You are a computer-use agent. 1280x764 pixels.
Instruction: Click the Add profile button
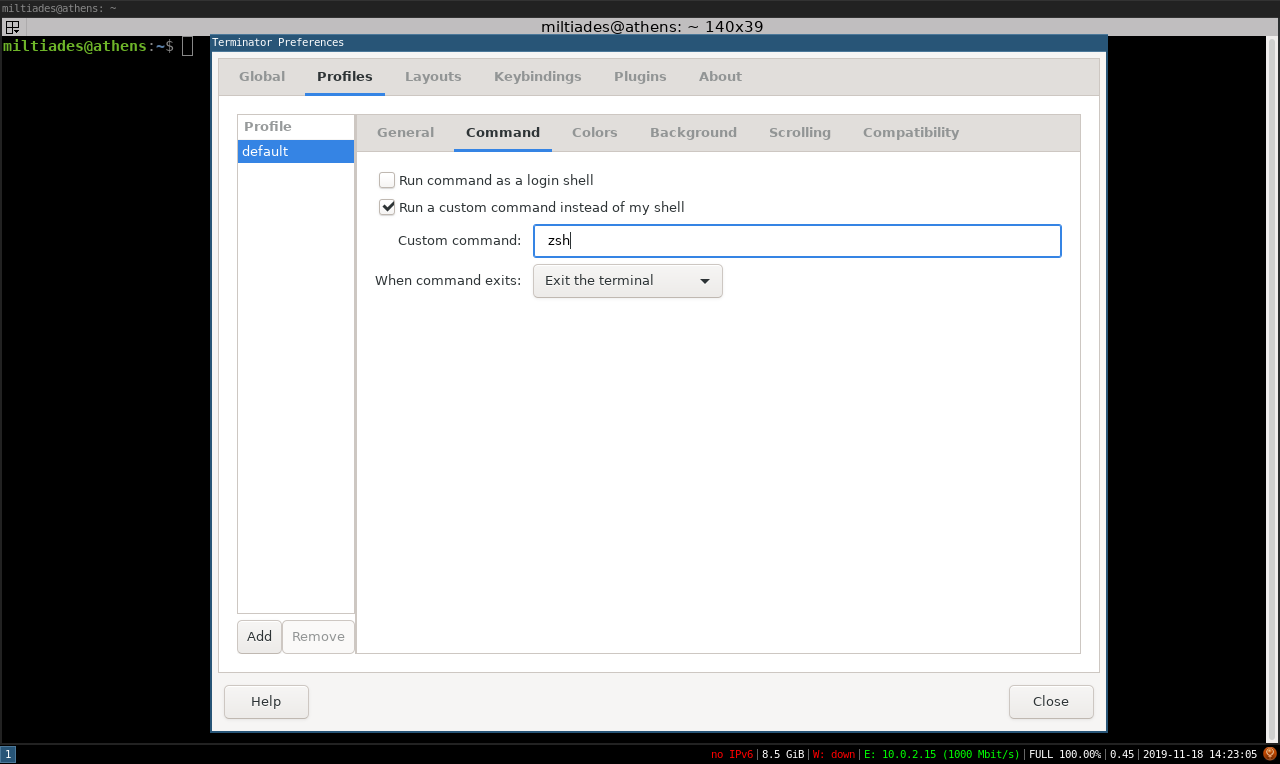259,637
